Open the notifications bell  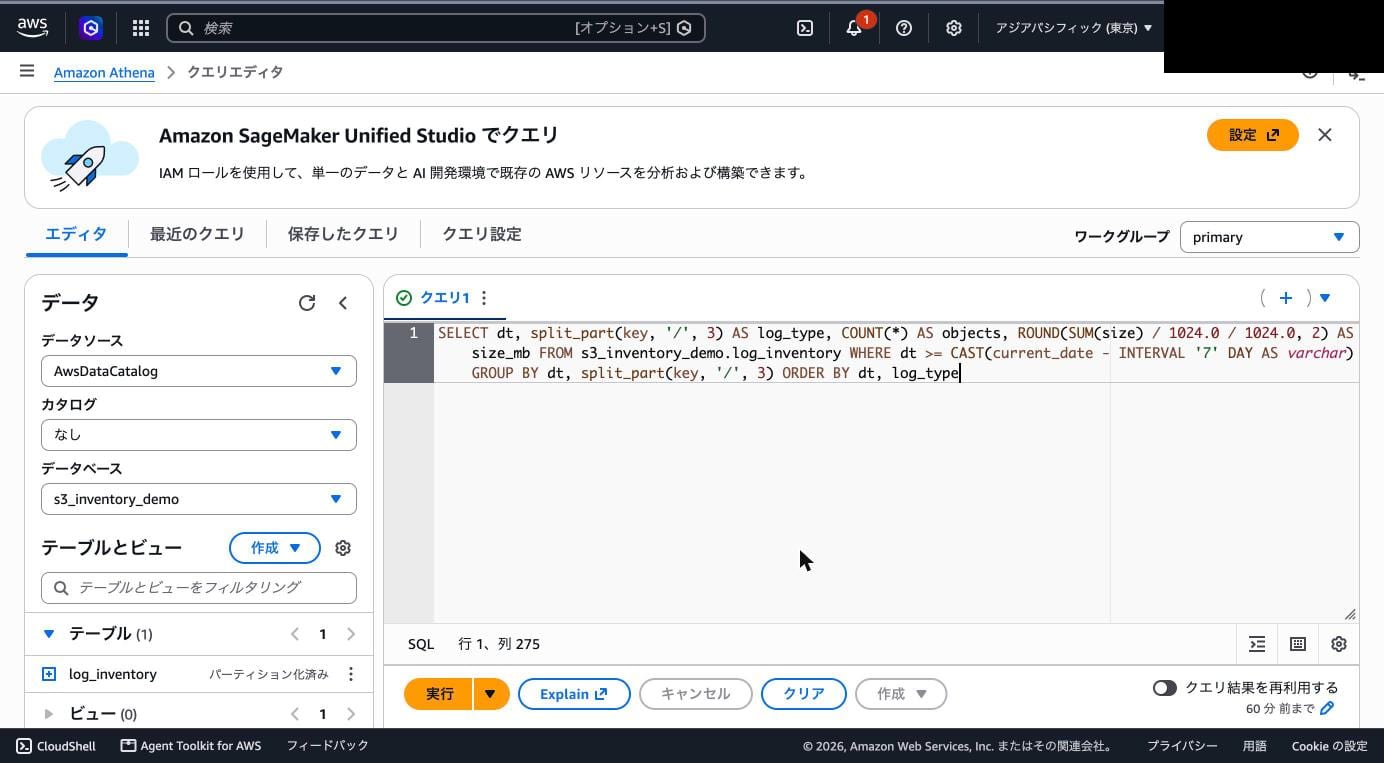point(855,27)
